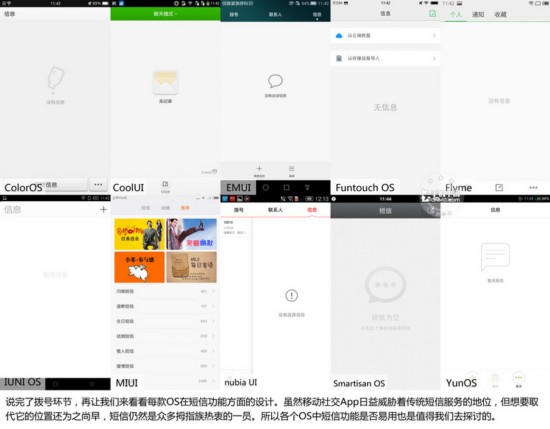Select the red 信息 tab in nubia UI

(x=312, y=210)
